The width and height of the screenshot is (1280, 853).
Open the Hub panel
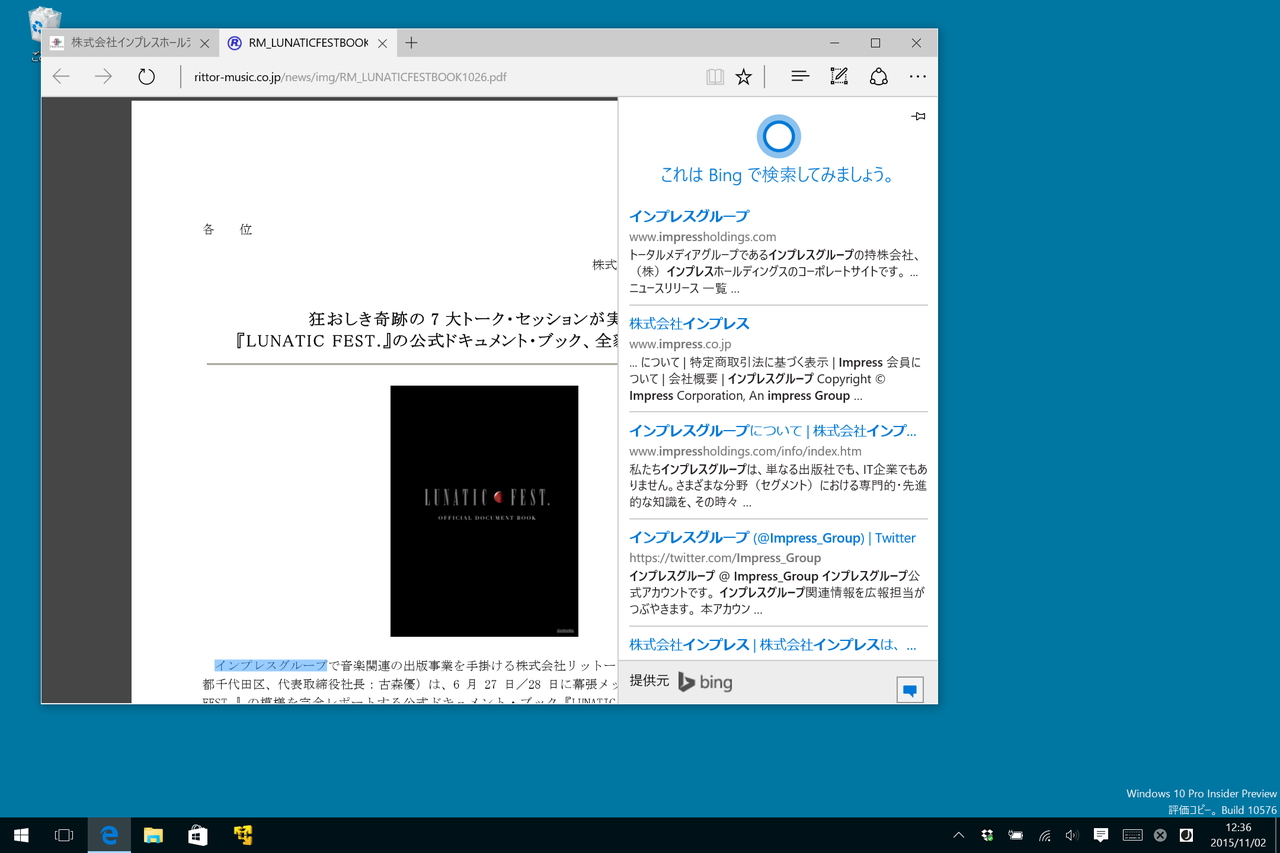click(799, 76)
